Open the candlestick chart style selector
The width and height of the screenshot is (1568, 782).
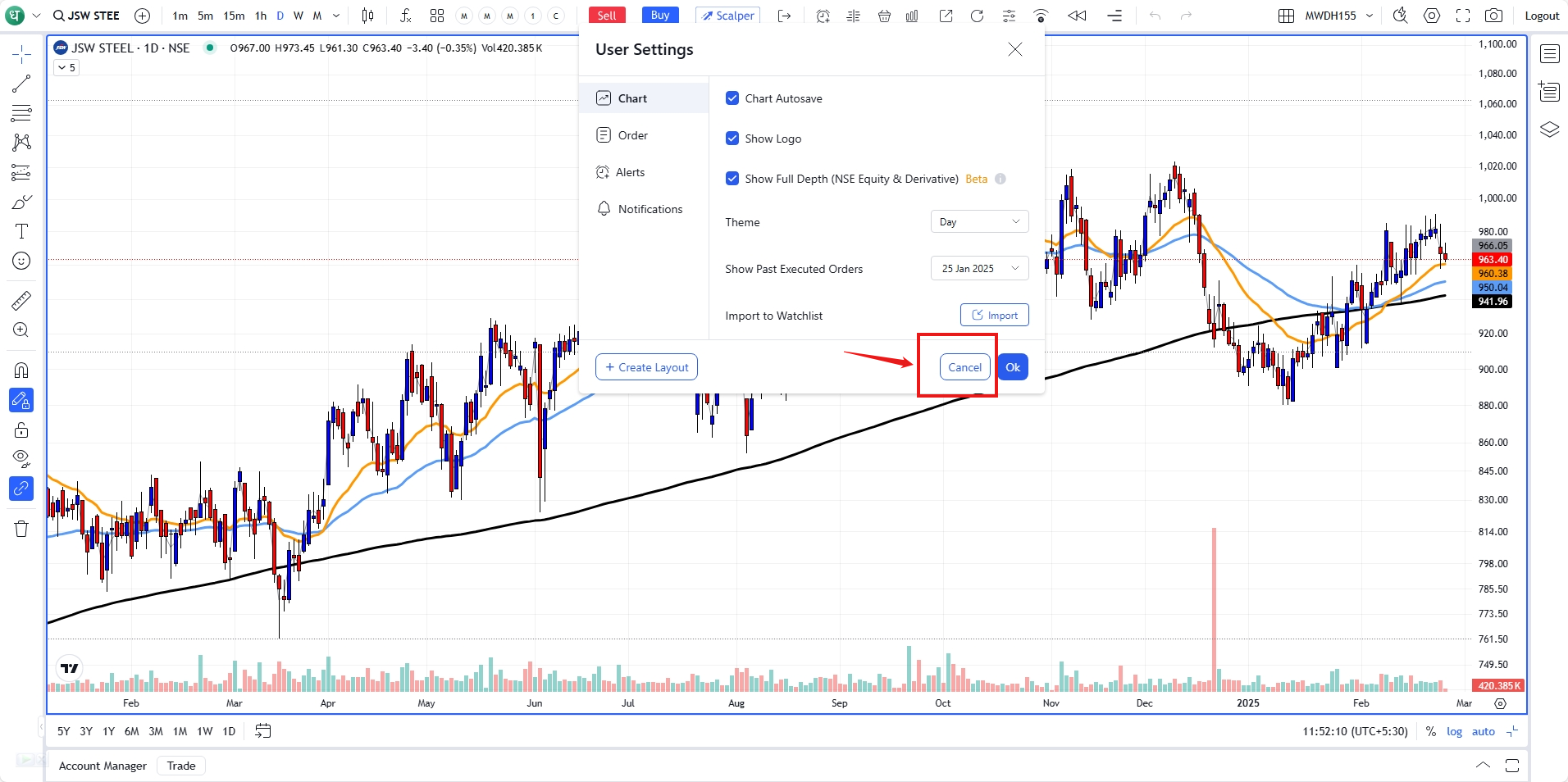pyautogui.click(x=368, y=16)
